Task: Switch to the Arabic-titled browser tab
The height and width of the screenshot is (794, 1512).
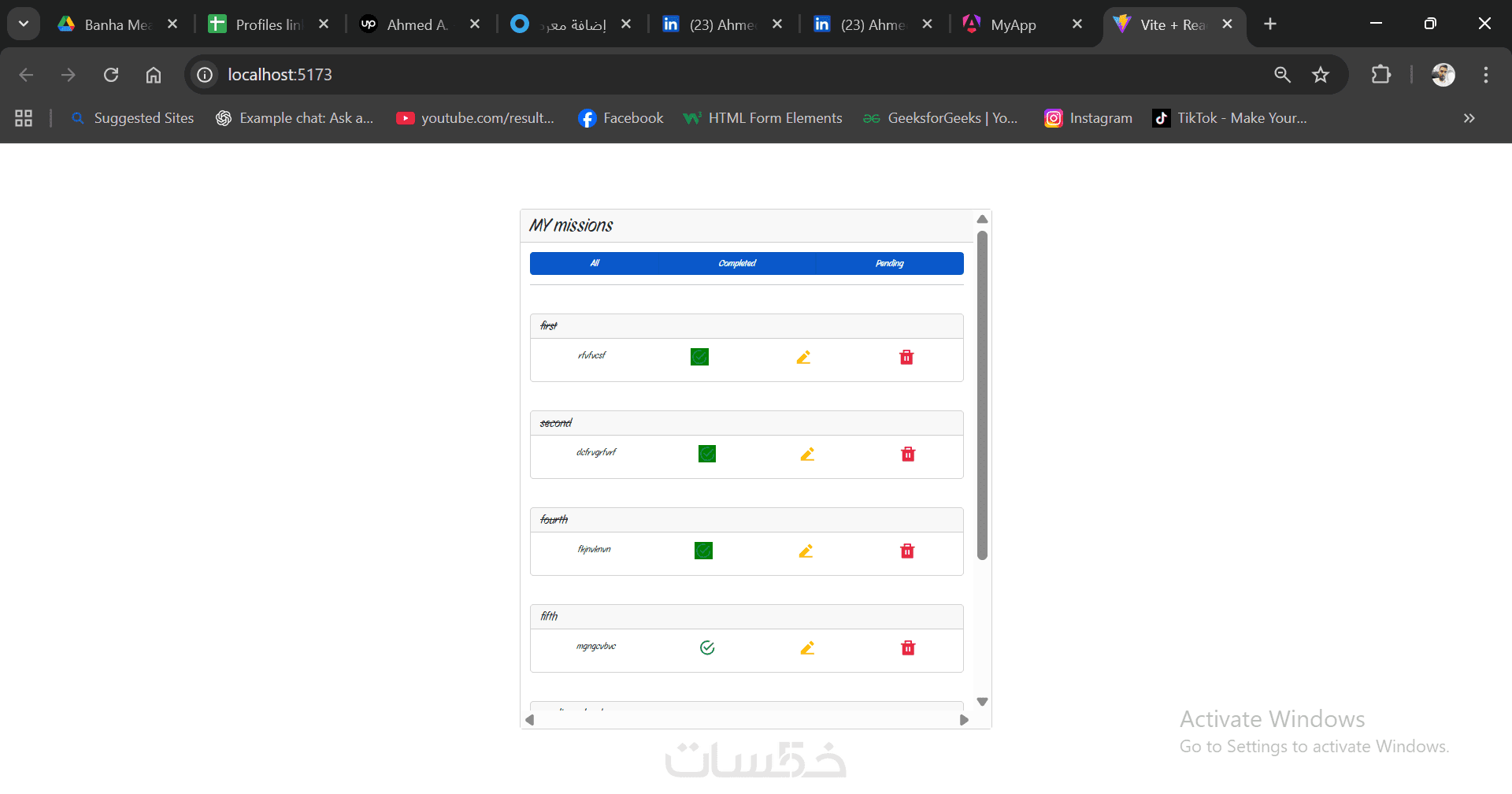Action: coord(572,24)
